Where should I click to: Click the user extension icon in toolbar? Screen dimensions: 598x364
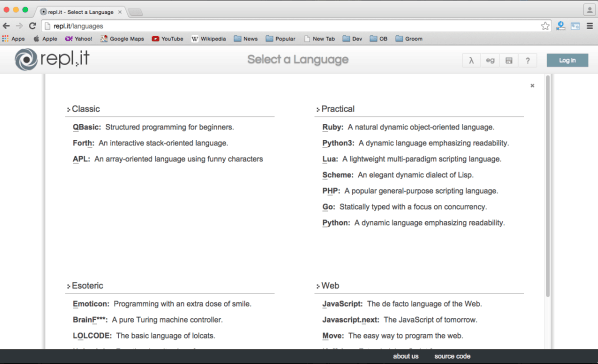point(561,26)
